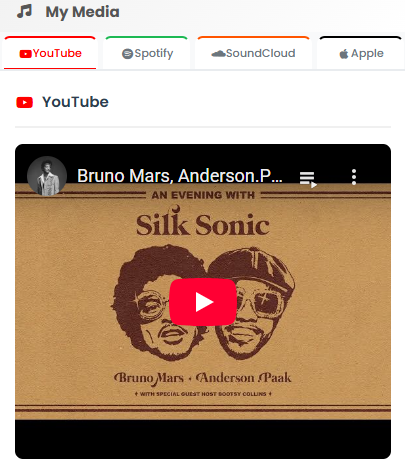Click the red YouTube icon in tab

coord(25,54)
